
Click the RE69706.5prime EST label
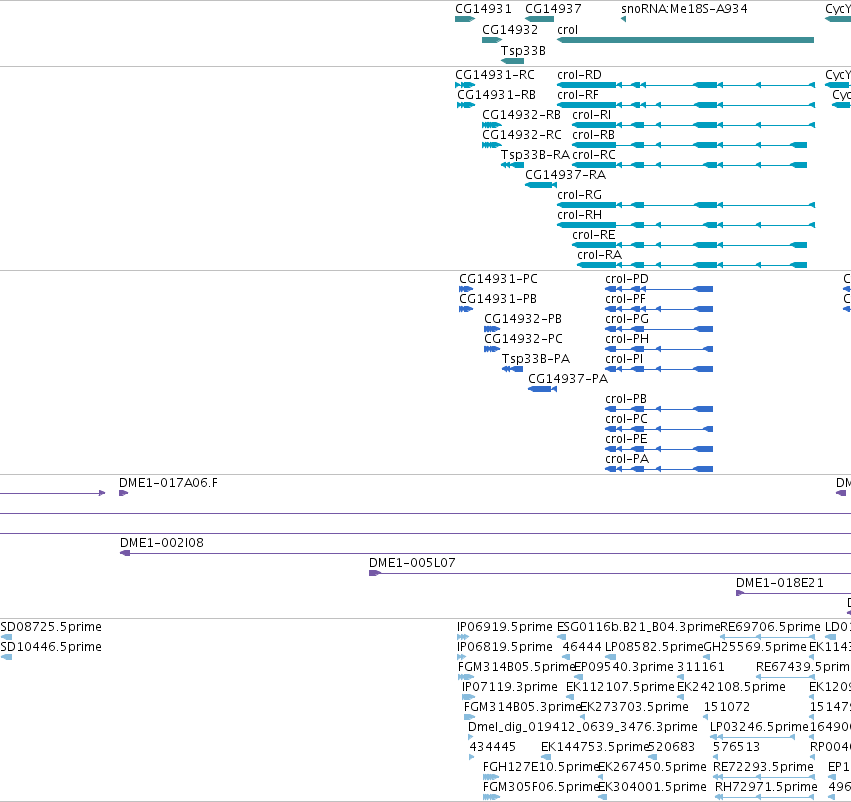(x=770, y=627)
